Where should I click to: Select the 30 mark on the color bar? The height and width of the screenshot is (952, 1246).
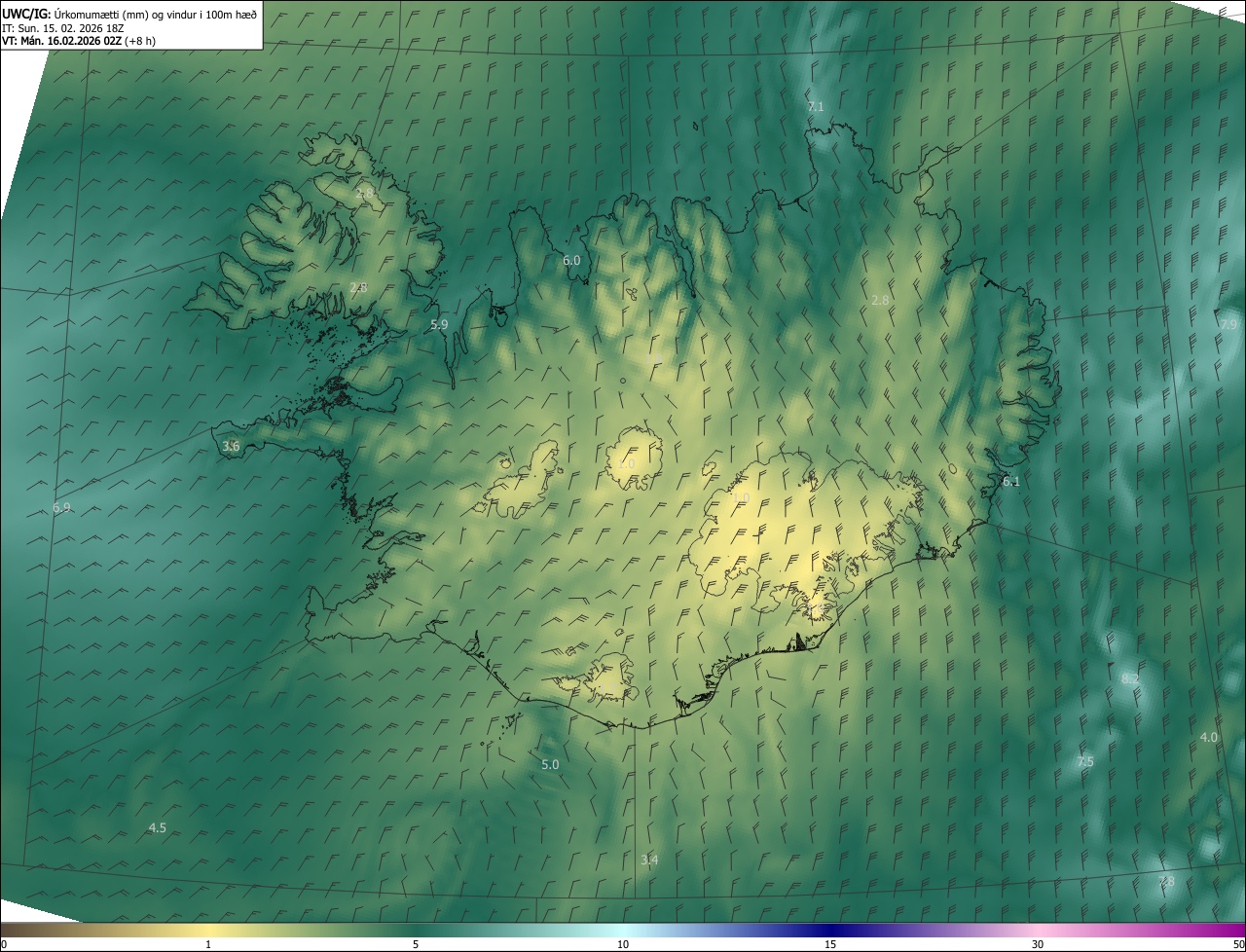pos(1038,944)
